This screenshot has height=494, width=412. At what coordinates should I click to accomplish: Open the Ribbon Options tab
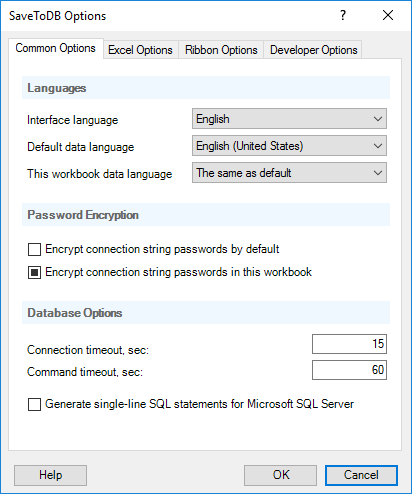tap(221, 50)
